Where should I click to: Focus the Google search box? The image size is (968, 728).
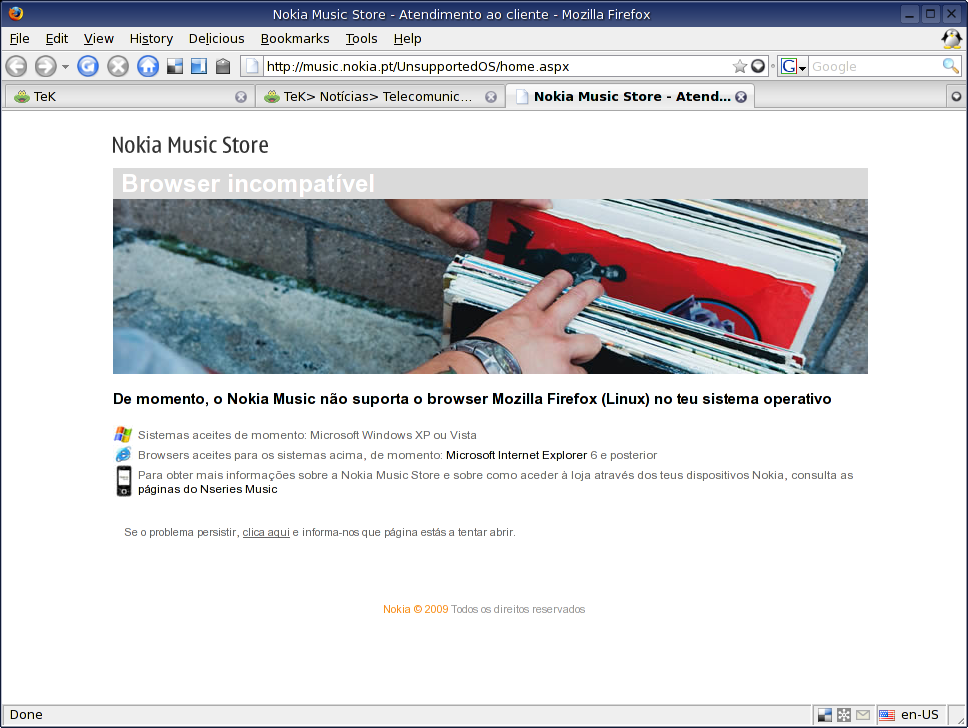tap(875, 66)
